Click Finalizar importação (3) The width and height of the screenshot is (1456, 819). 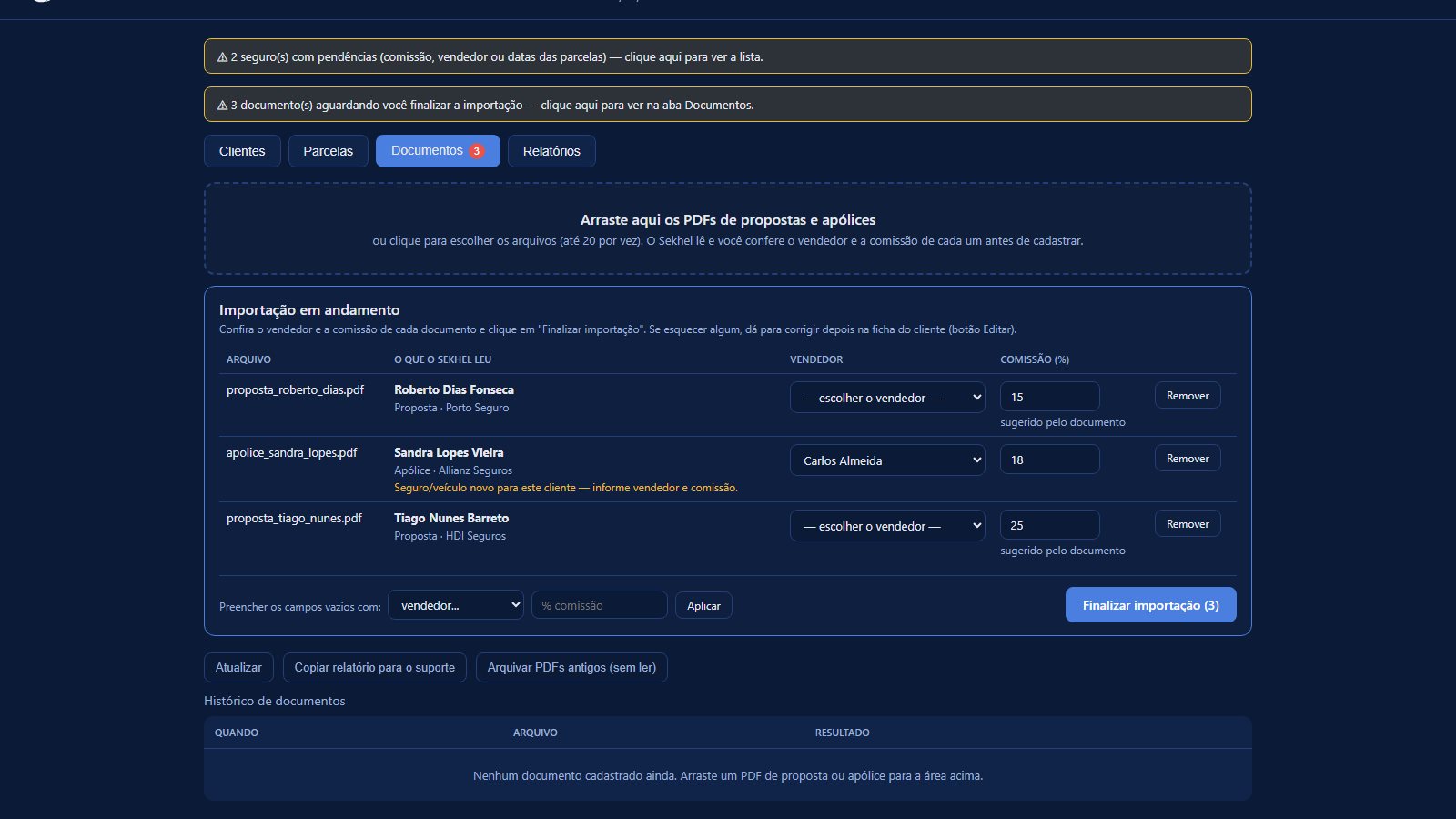[1150, 605]
